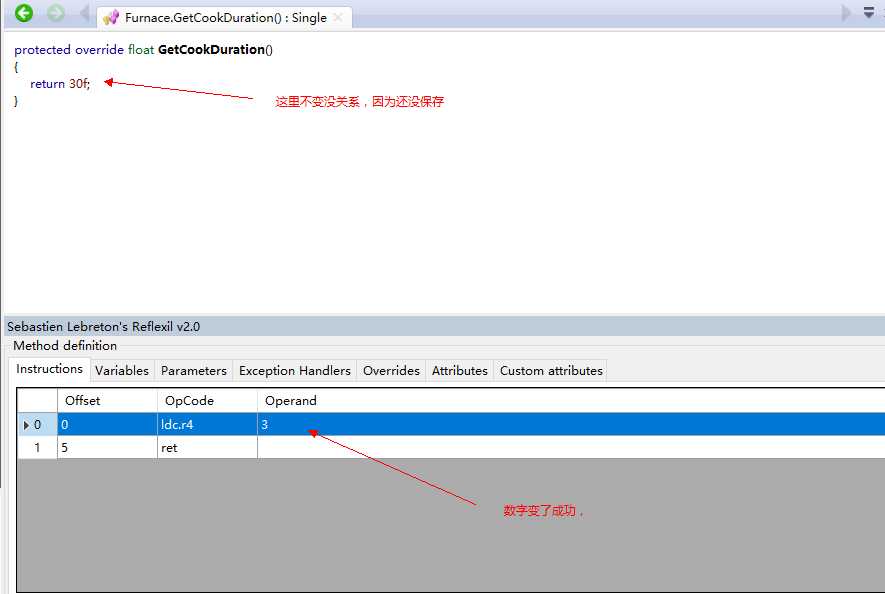Go to the Overrides tab
885x594 pixels.
point(391,370)
